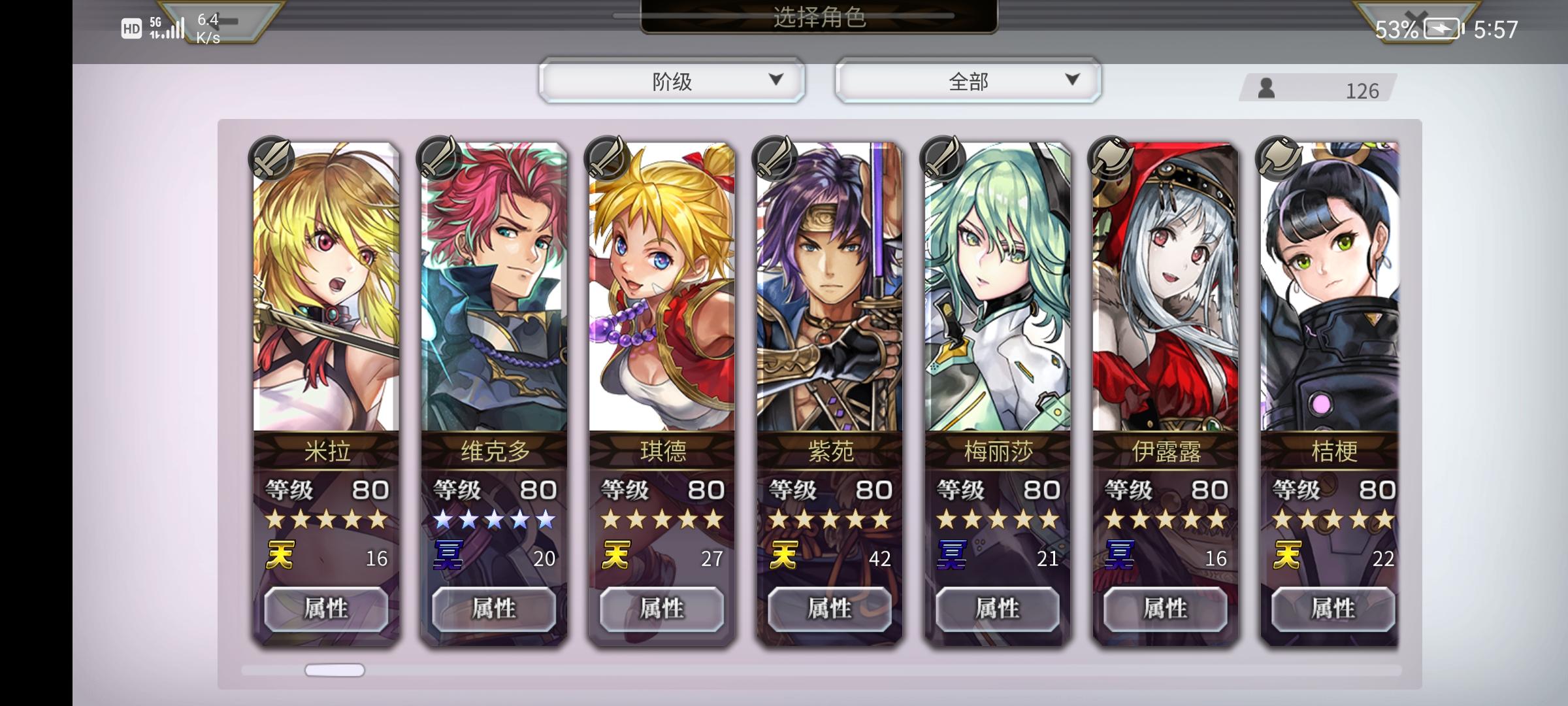Open 属性 for 紫苑
Viewport: 1568px width, 706px height.
[x=830, y=609]
